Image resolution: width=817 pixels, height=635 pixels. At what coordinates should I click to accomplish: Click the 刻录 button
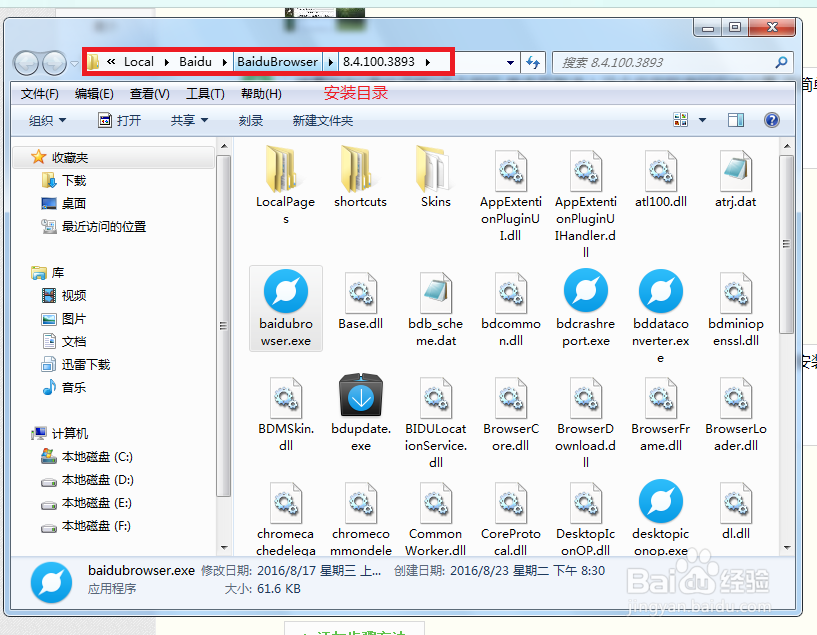[251, 121]
